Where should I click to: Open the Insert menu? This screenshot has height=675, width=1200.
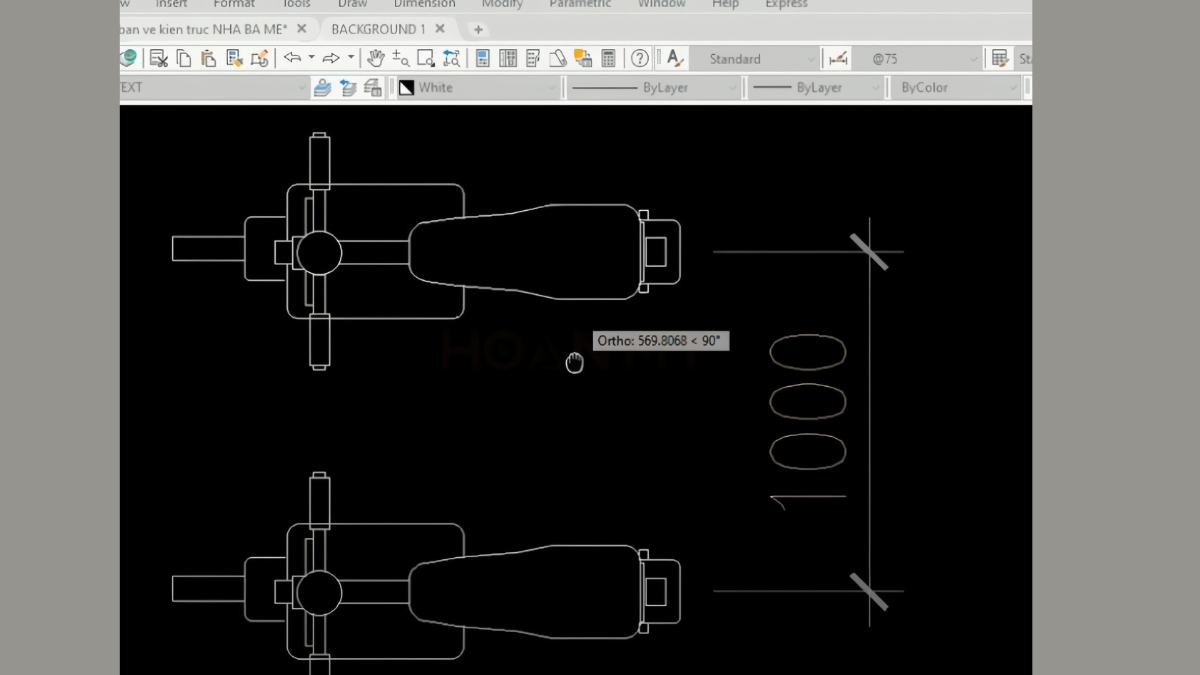(171, 4)
